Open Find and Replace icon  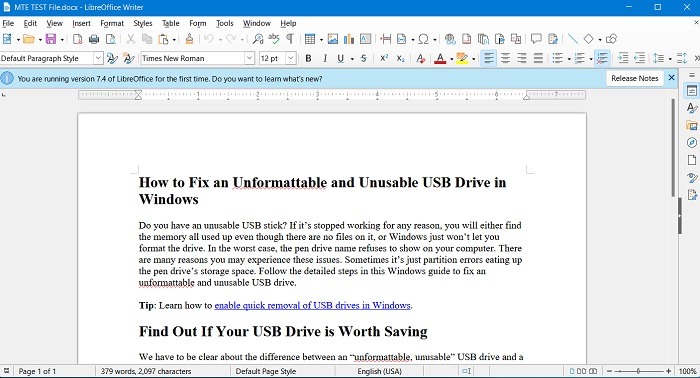pos(258,39)
